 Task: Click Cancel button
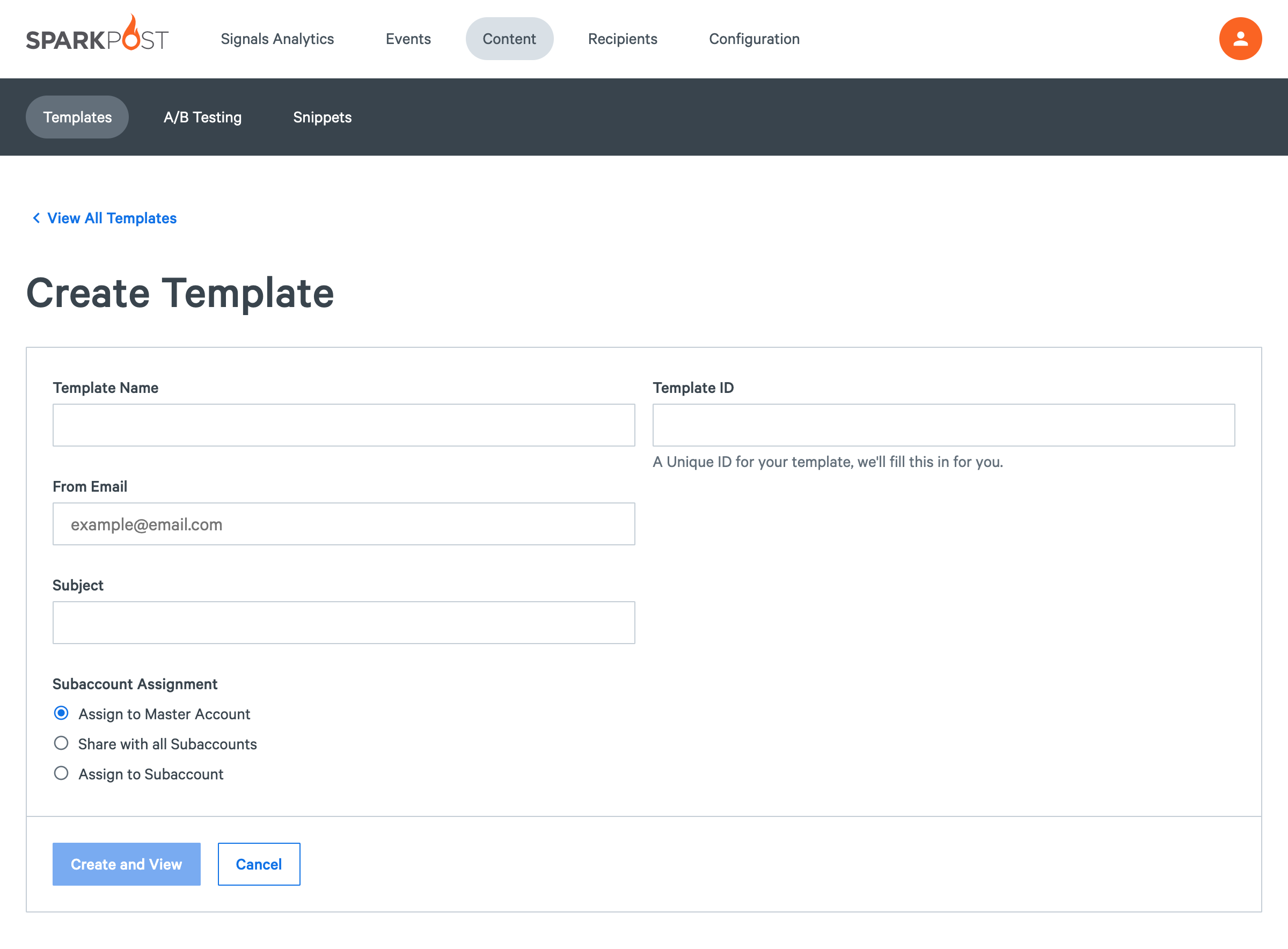[258, 864]
